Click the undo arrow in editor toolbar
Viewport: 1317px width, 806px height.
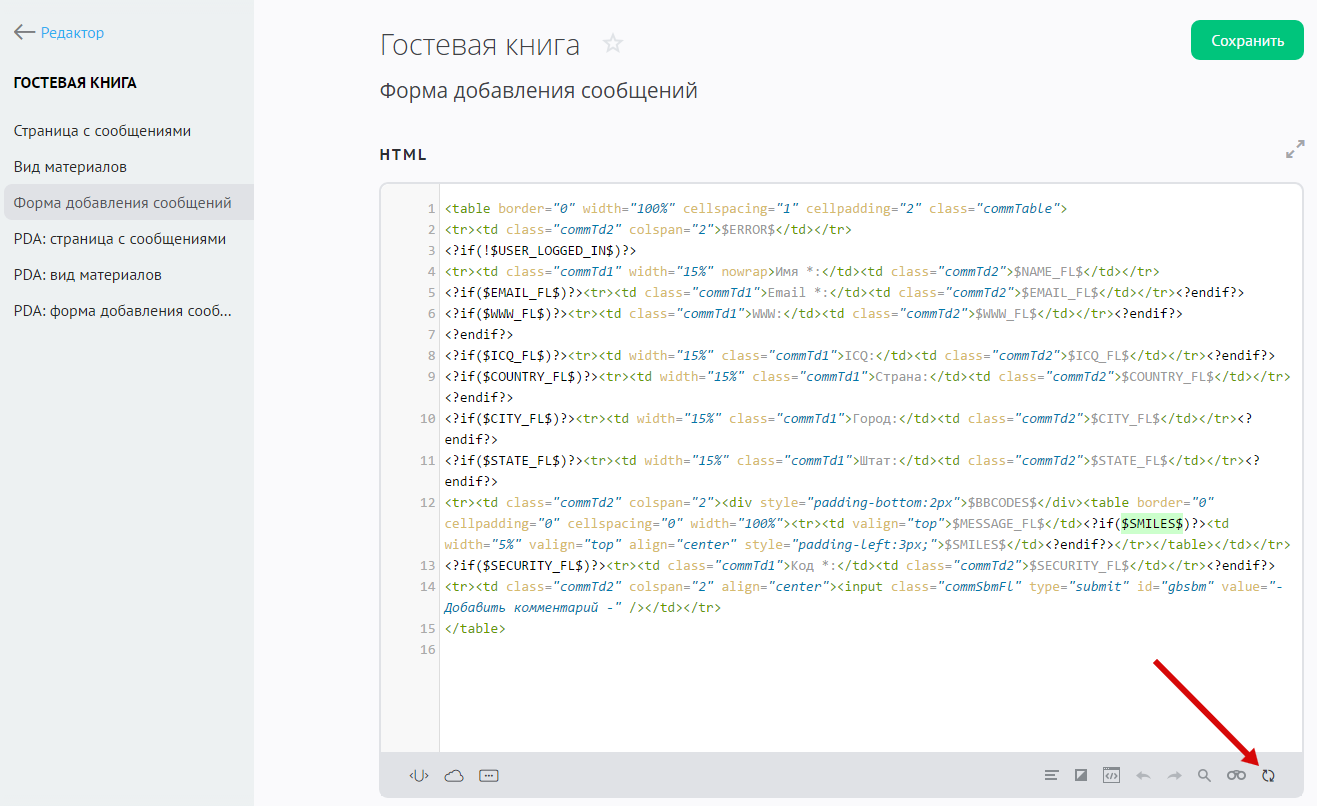point(1143,775)
